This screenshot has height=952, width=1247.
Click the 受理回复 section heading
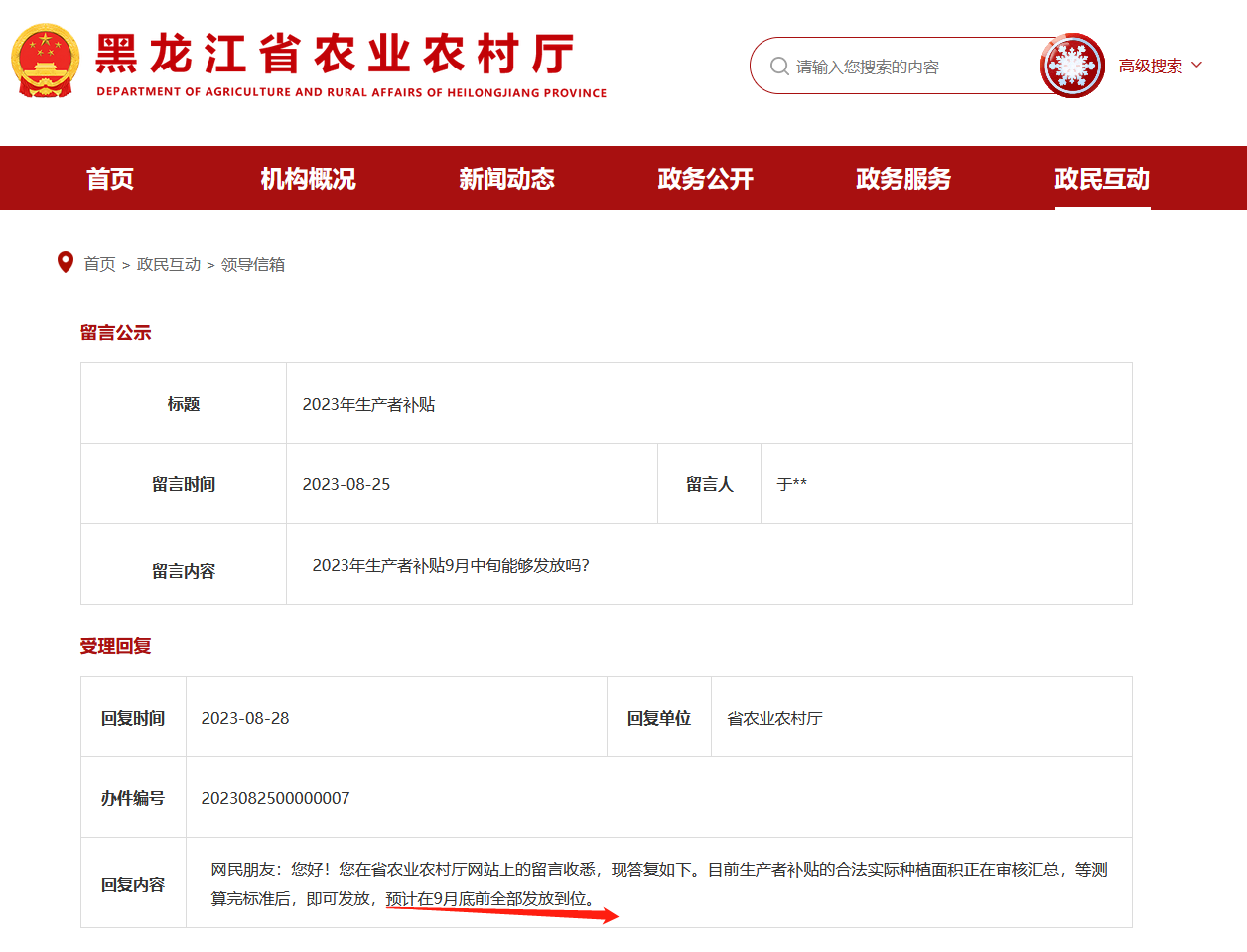click(115, 646)
